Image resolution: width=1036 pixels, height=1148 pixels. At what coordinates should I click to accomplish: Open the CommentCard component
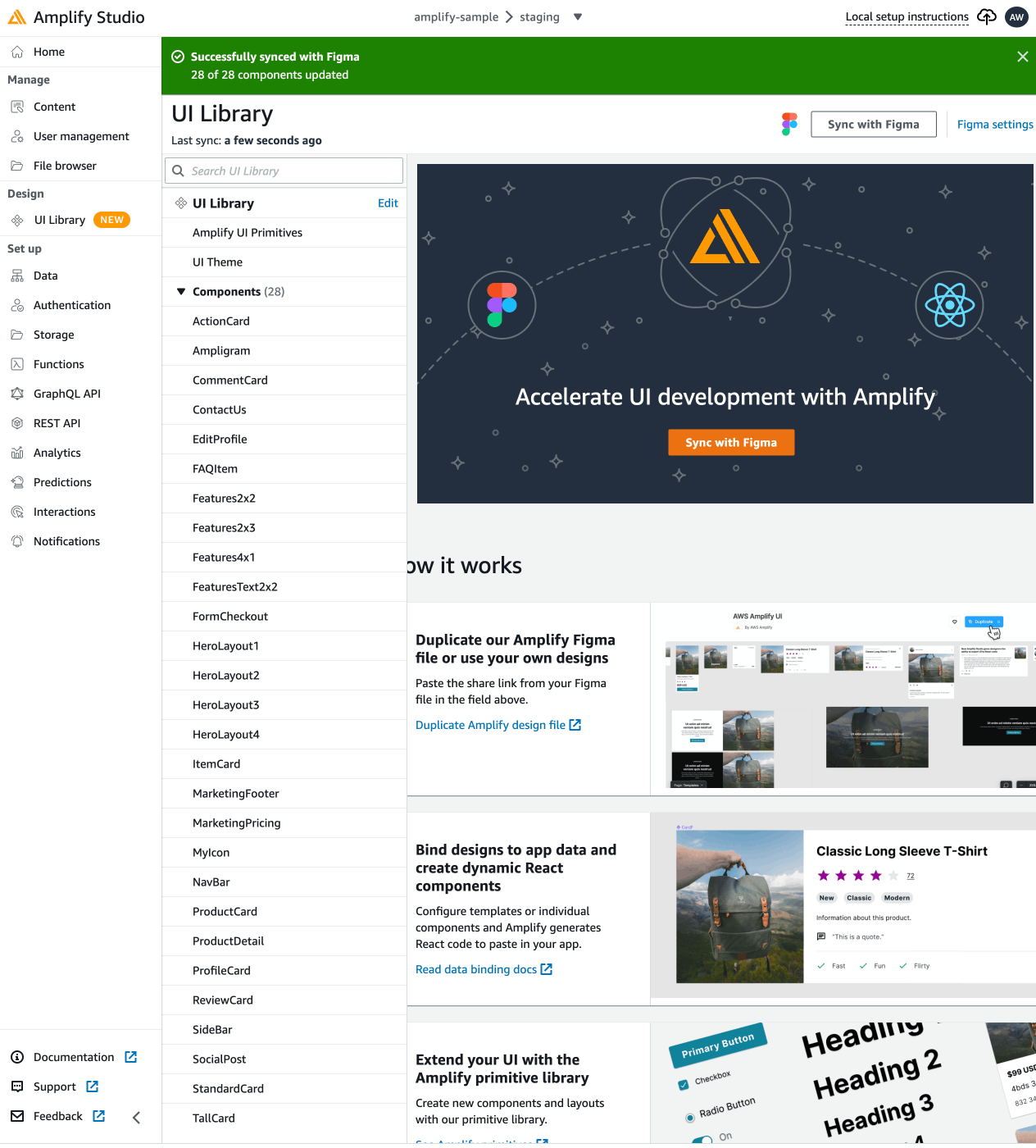coord(284,380)
